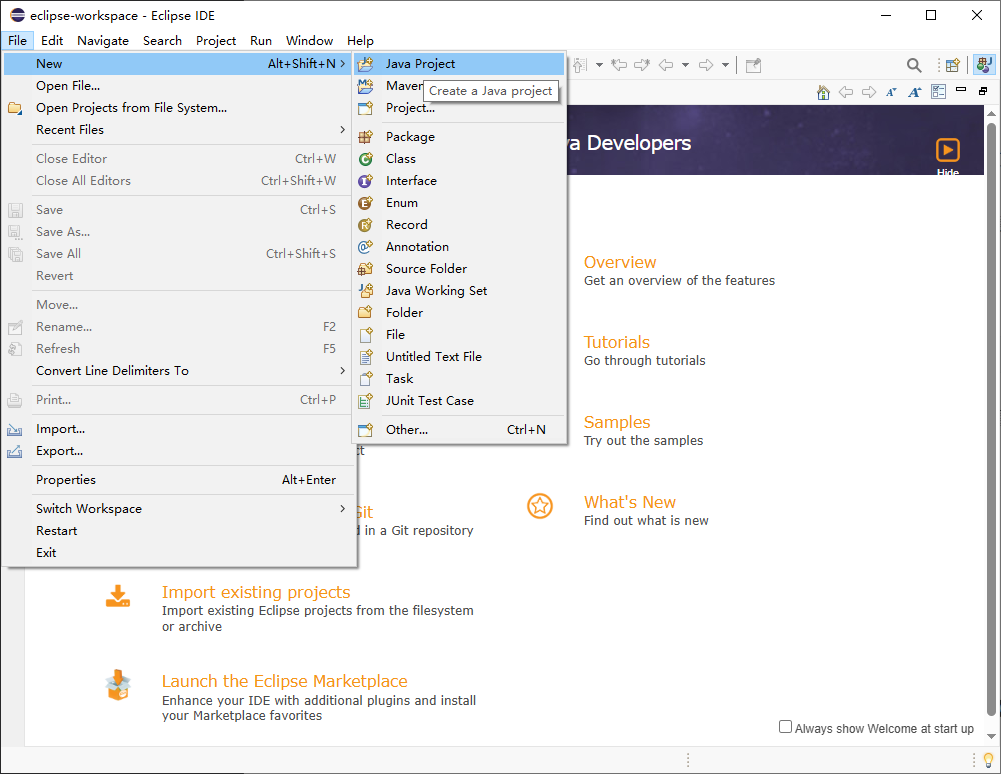
Task: Click the Annotation icon in New submenu
Action: click(365, 247)
